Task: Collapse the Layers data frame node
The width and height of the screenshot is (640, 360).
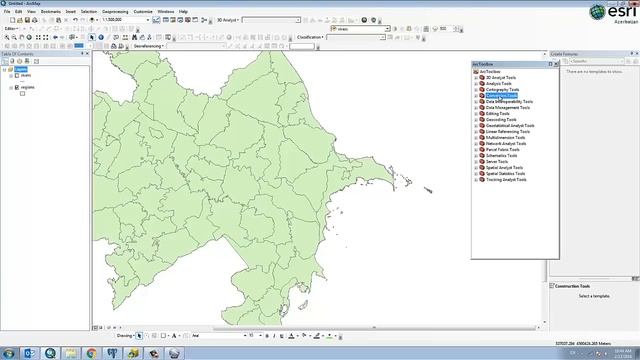Action: [x=4, y=69]
